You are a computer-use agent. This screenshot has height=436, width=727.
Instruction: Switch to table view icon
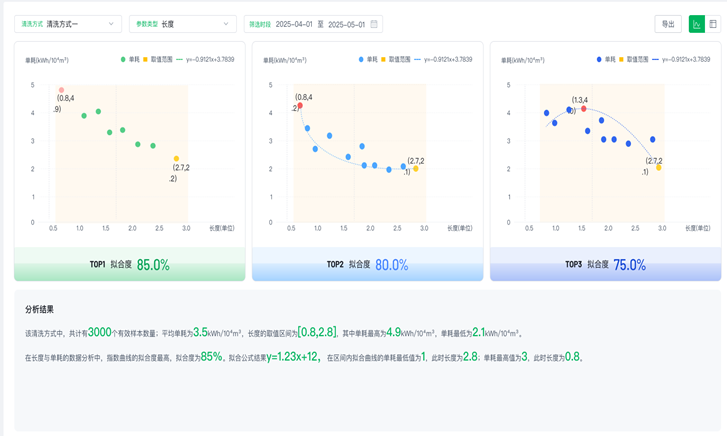tap(713, 24)
